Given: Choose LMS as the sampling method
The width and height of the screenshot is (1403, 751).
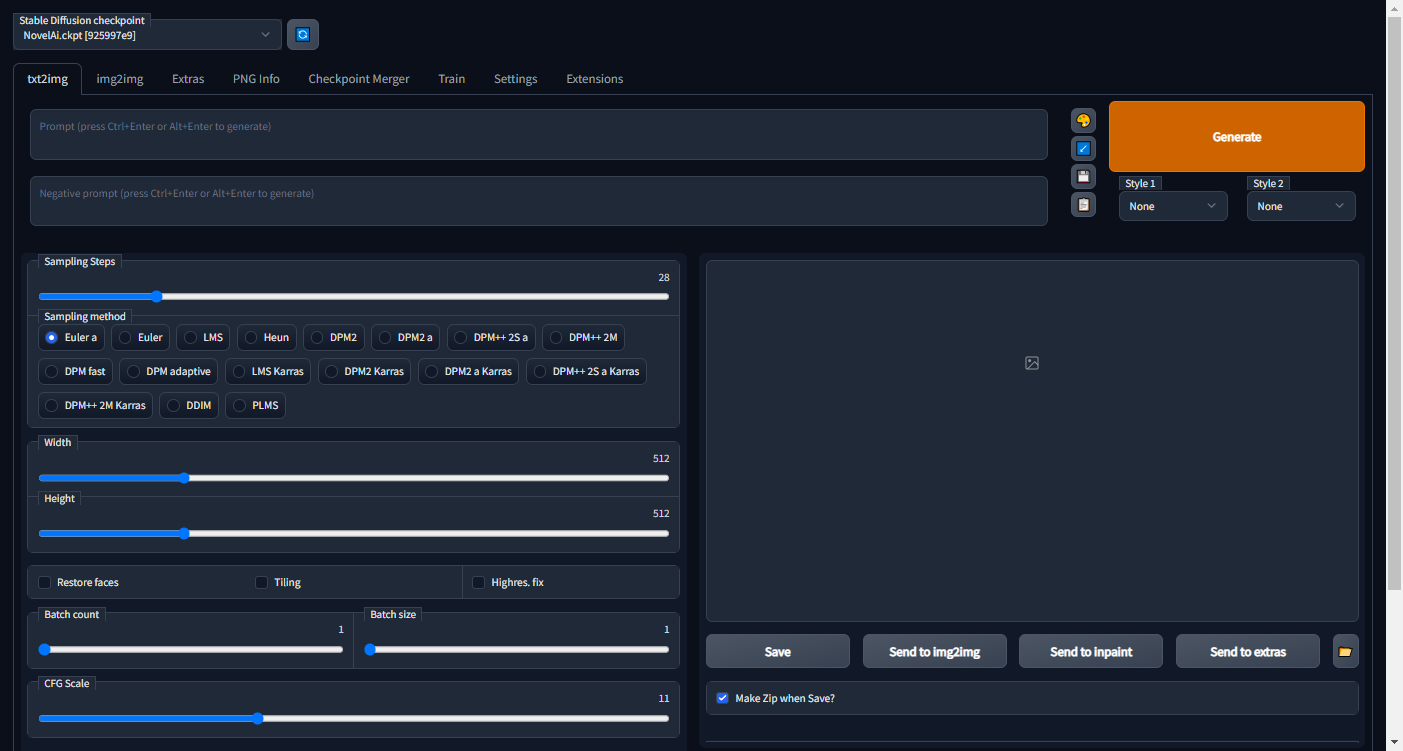Looking at the screenshot, I should [x=204, y=337].
